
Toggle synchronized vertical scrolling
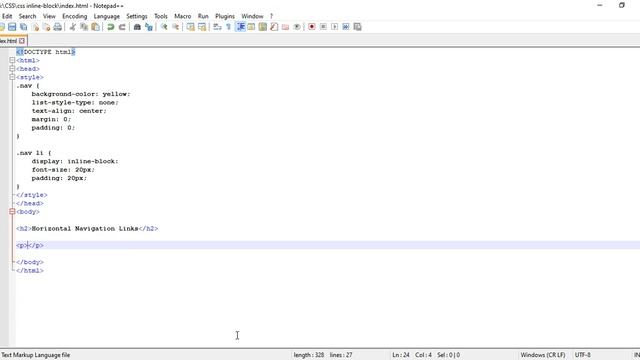click(x=190, y=27)
